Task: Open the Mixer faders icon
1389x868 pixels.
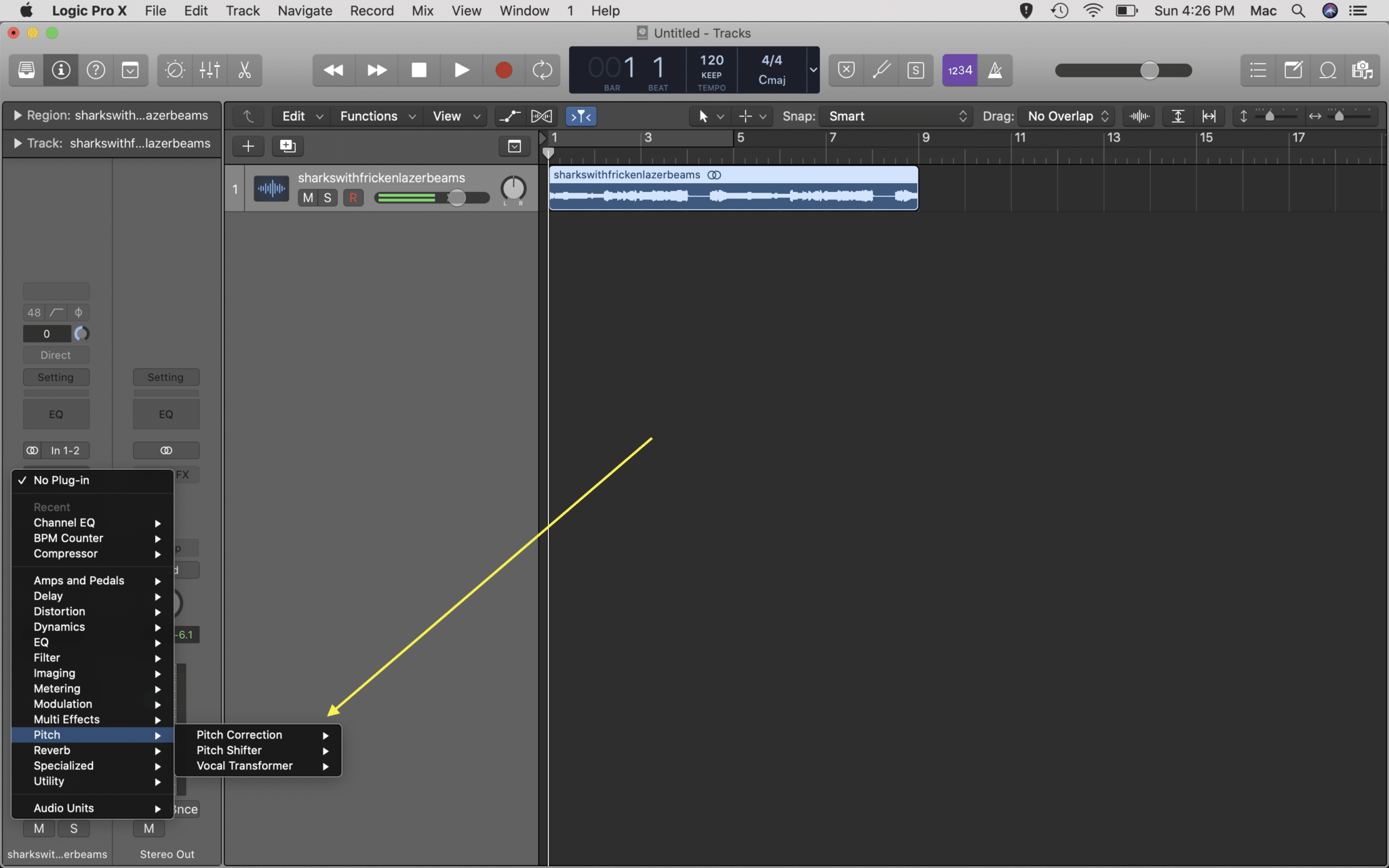Action: pos(210,70)
